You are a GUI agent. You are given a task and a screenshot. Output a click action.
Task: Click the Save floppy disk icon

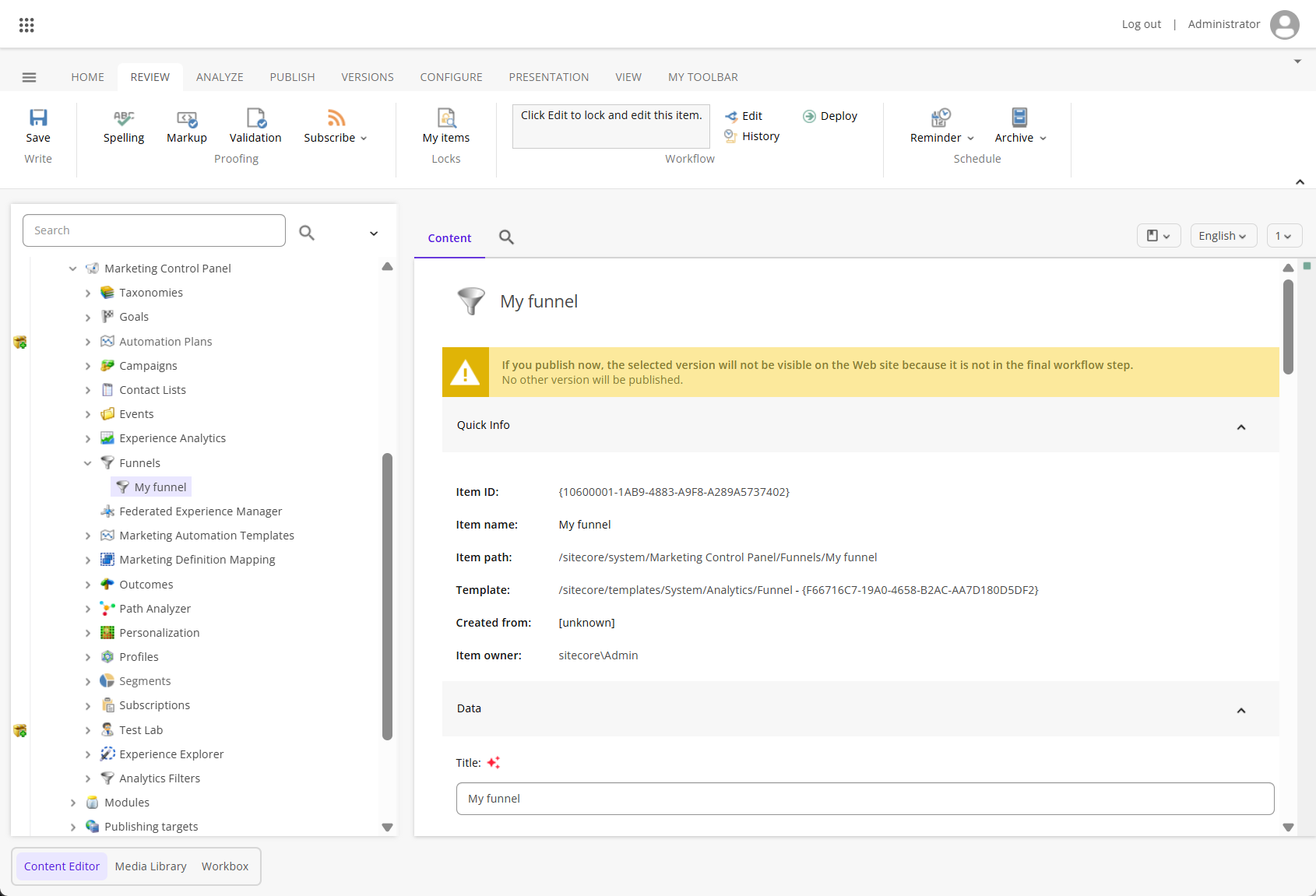(x=38, y=118)
